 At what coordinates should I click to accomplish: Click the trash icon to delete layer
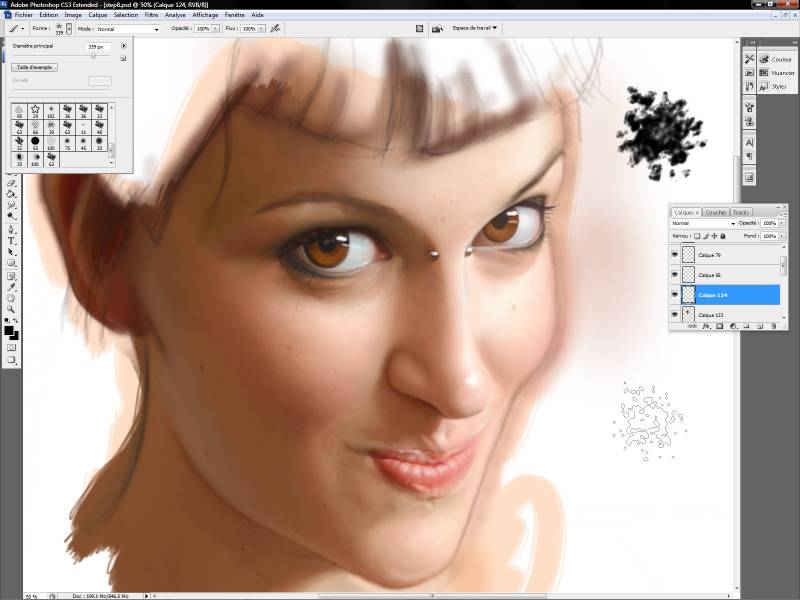tap(776, 326)
